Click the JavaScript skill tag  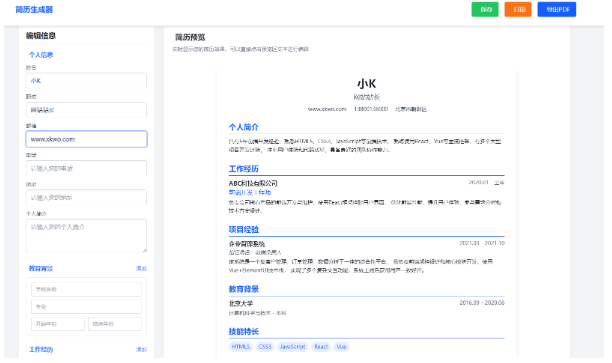click(293, 347)
